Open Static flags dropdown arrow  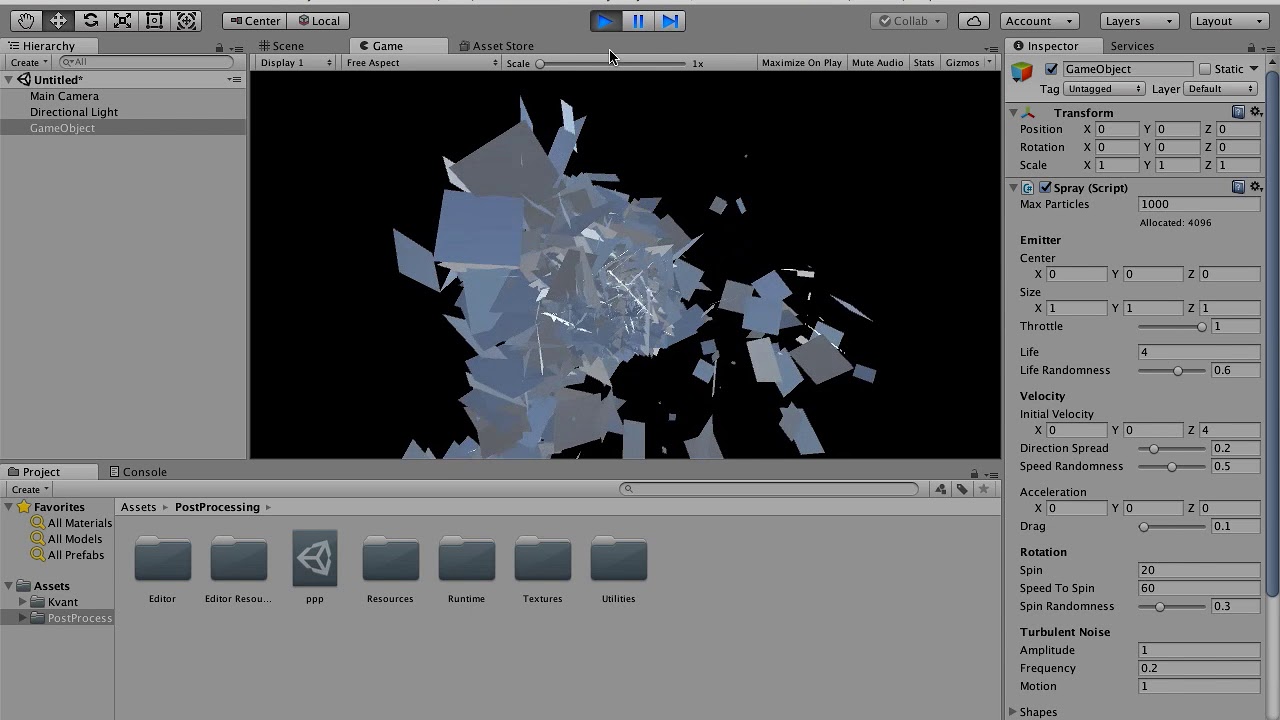[1253, 69]
